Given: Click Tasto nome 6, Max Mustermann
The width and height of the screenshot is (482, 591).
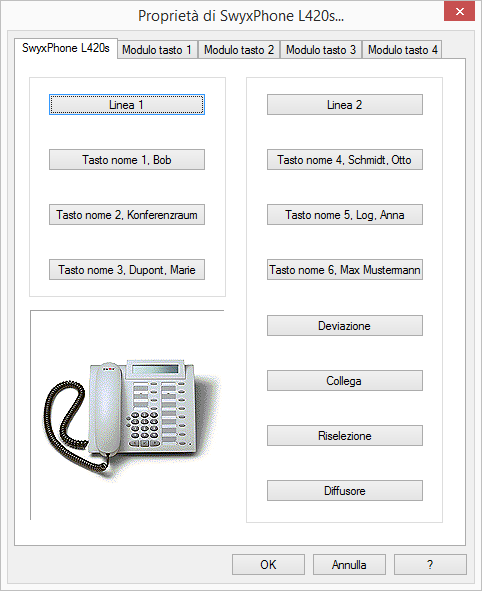Looking at the screenshot, I should point(345,269).
